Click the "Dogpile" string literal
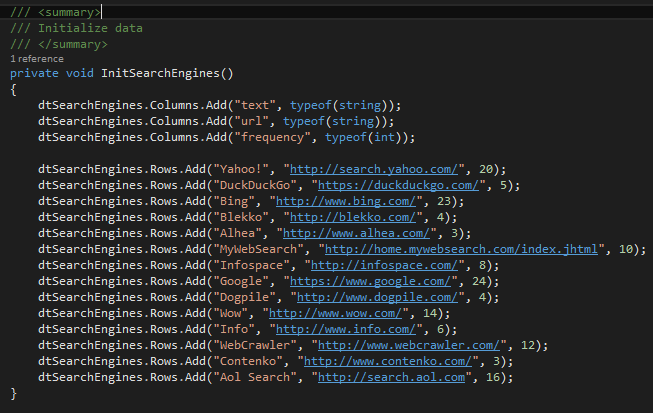Screen dimensions: 653x413 (x=244, y=297)
